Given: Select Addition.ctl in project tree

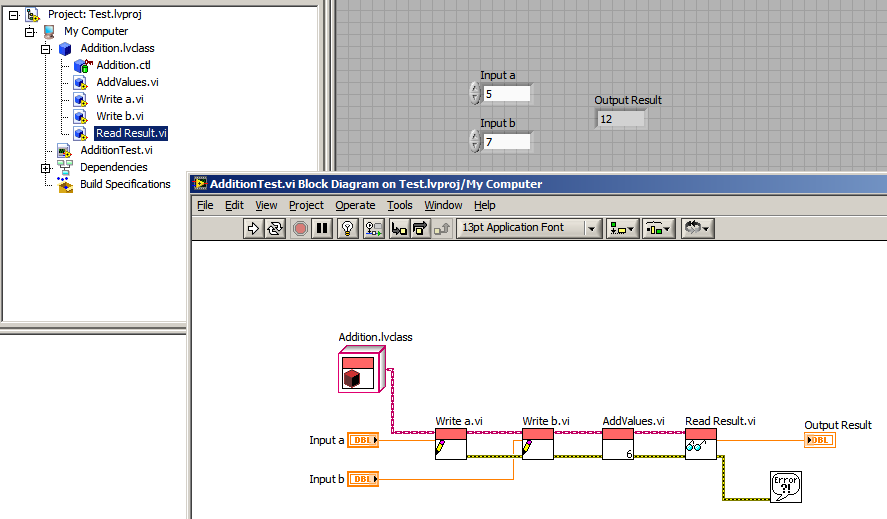Looking at the screenshot, I should coord(123,65).
